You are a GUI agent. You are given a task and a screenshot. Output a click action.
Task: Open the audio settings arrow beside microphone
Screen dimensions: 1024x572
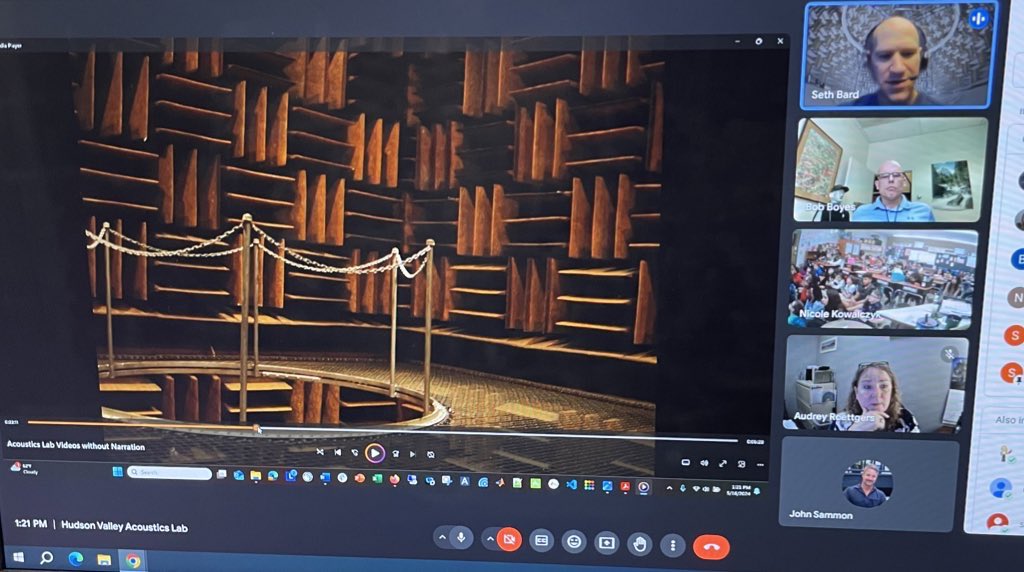tap(442, 538)
